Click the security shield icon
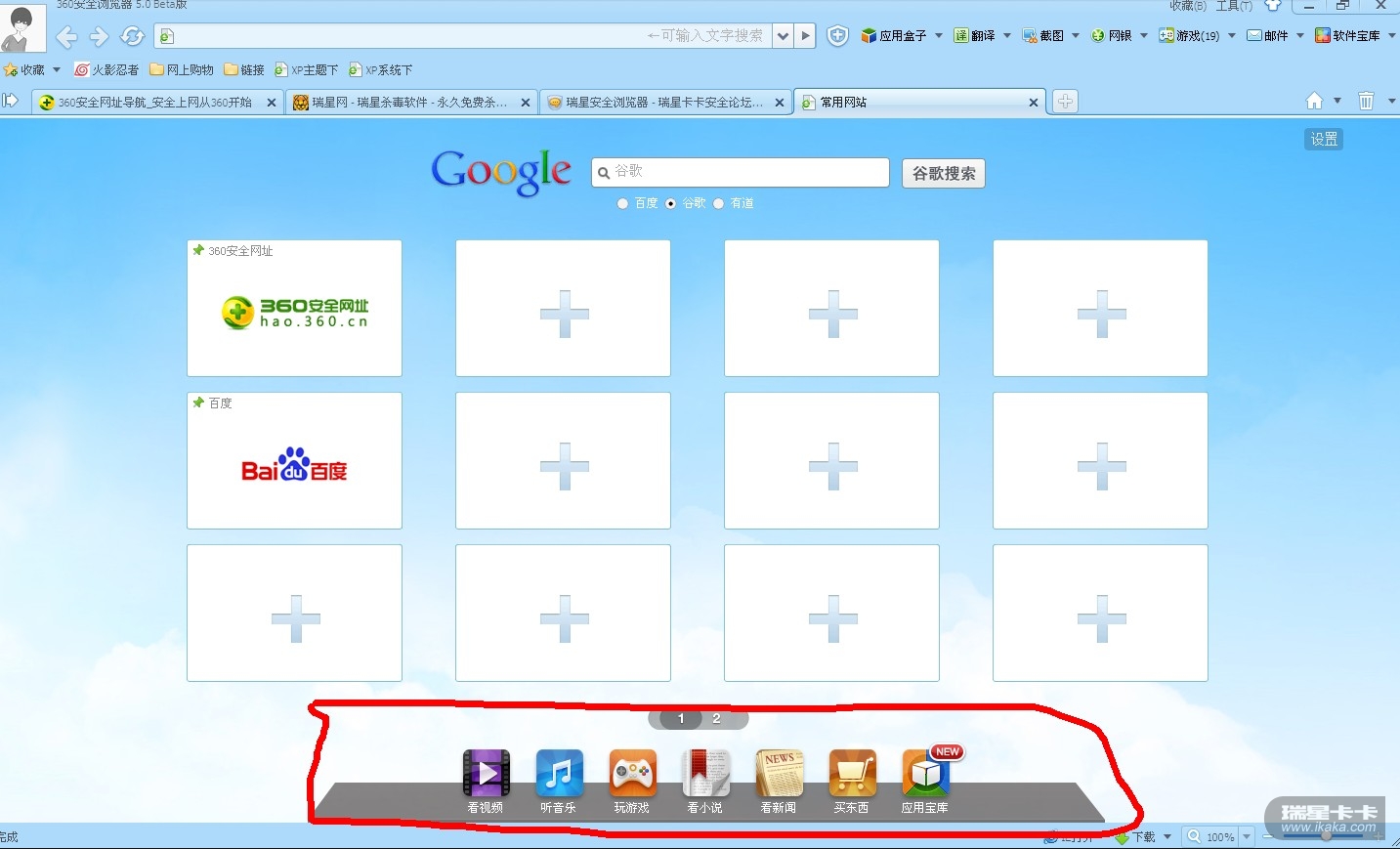This screenshot has height=849, width=1400. pyautogui.click(x=838, y=36)
